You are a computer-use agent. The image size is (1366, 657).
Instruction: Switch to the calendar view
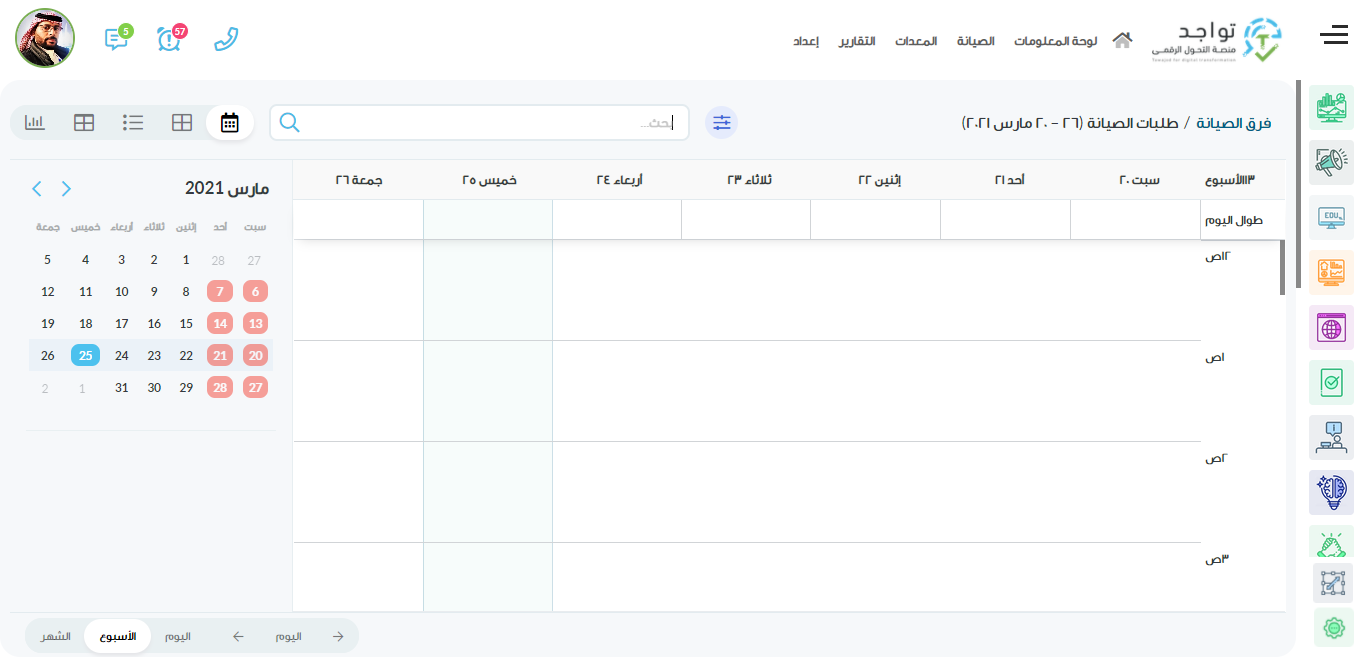pyautogui.click(x=230, y=123)
